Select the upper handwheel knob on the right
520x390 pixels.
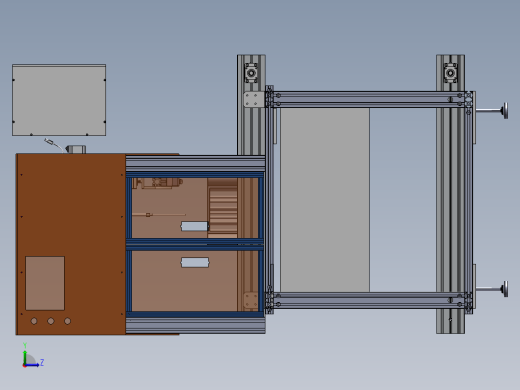coord(506,110)
